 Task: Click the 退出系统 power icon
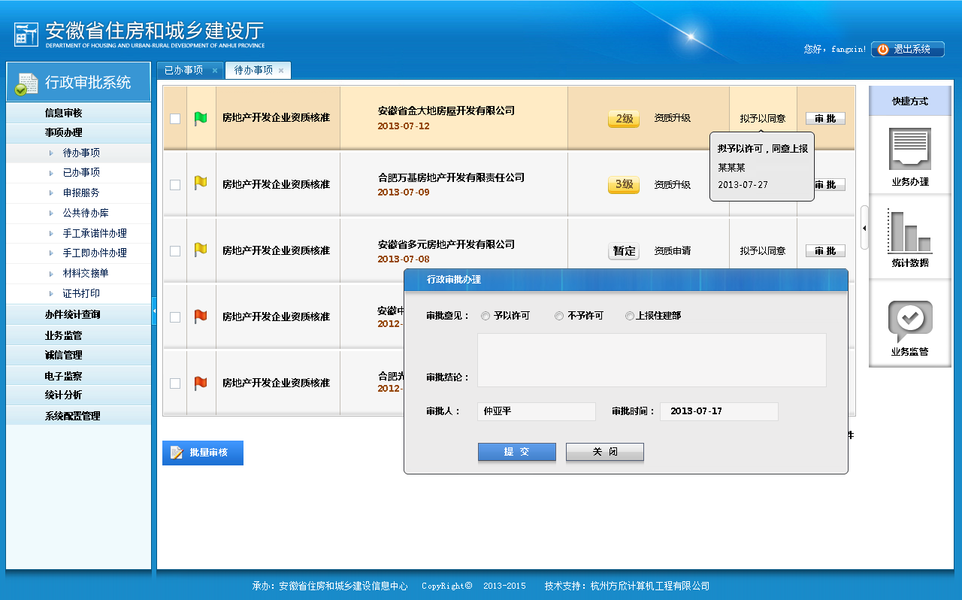pos(882,50)
